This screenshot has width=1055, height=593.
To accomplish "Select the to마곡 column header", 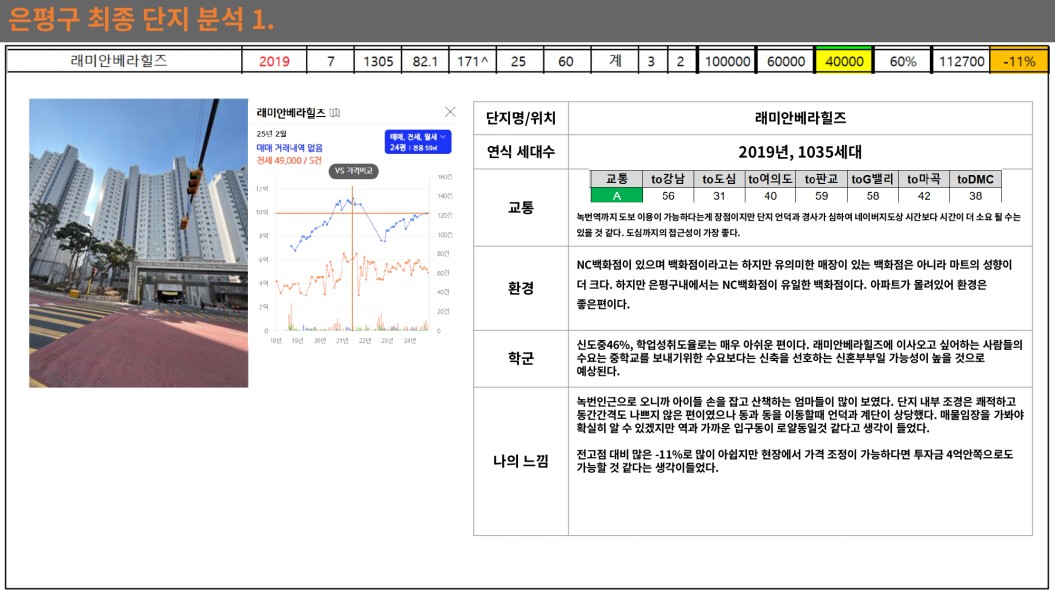I will click(x=924, y=179).
